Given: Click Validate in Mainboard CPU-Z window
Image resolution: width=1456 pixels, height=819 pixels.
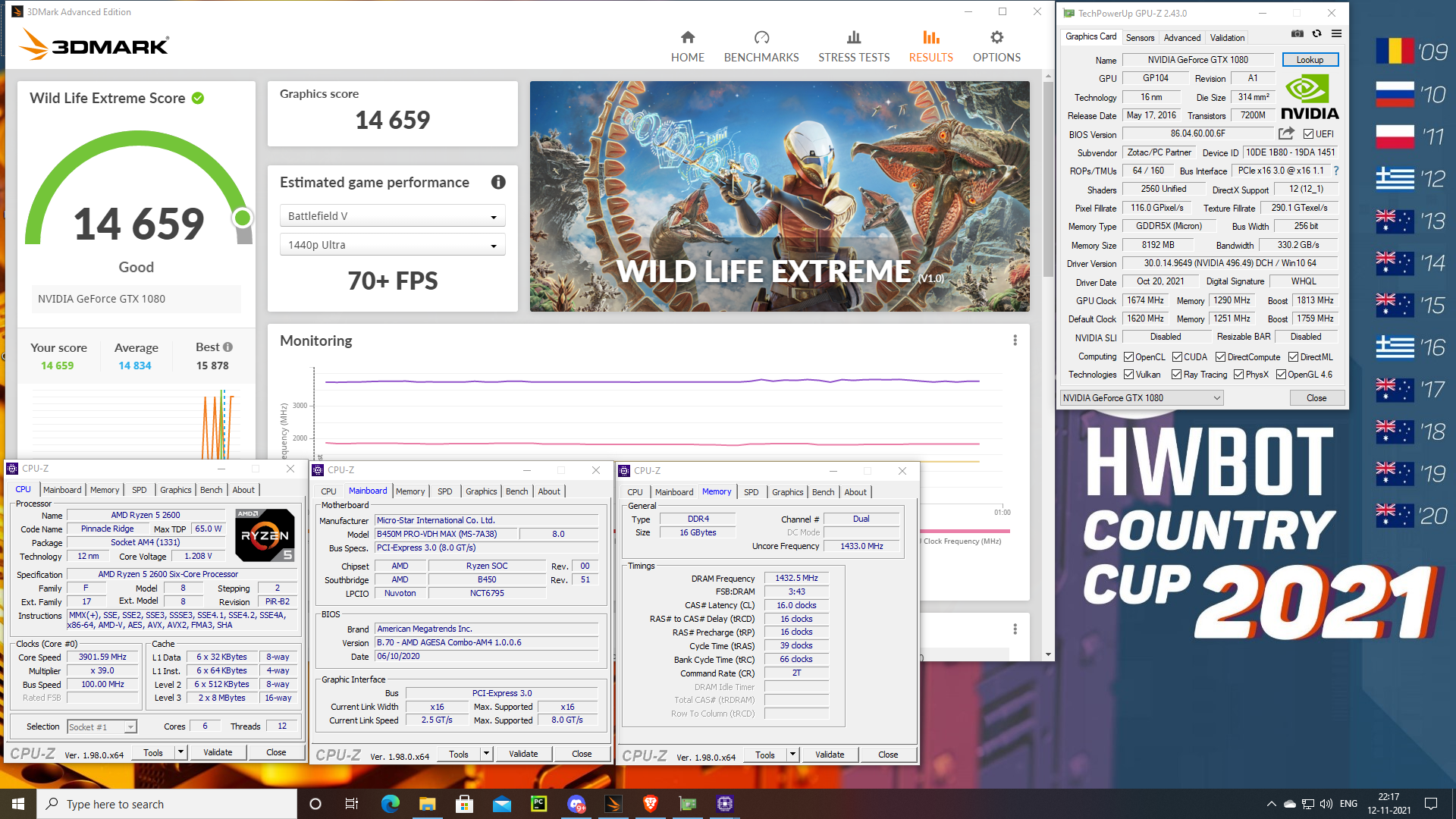Looking at the screenshot, I should (523, 754).
